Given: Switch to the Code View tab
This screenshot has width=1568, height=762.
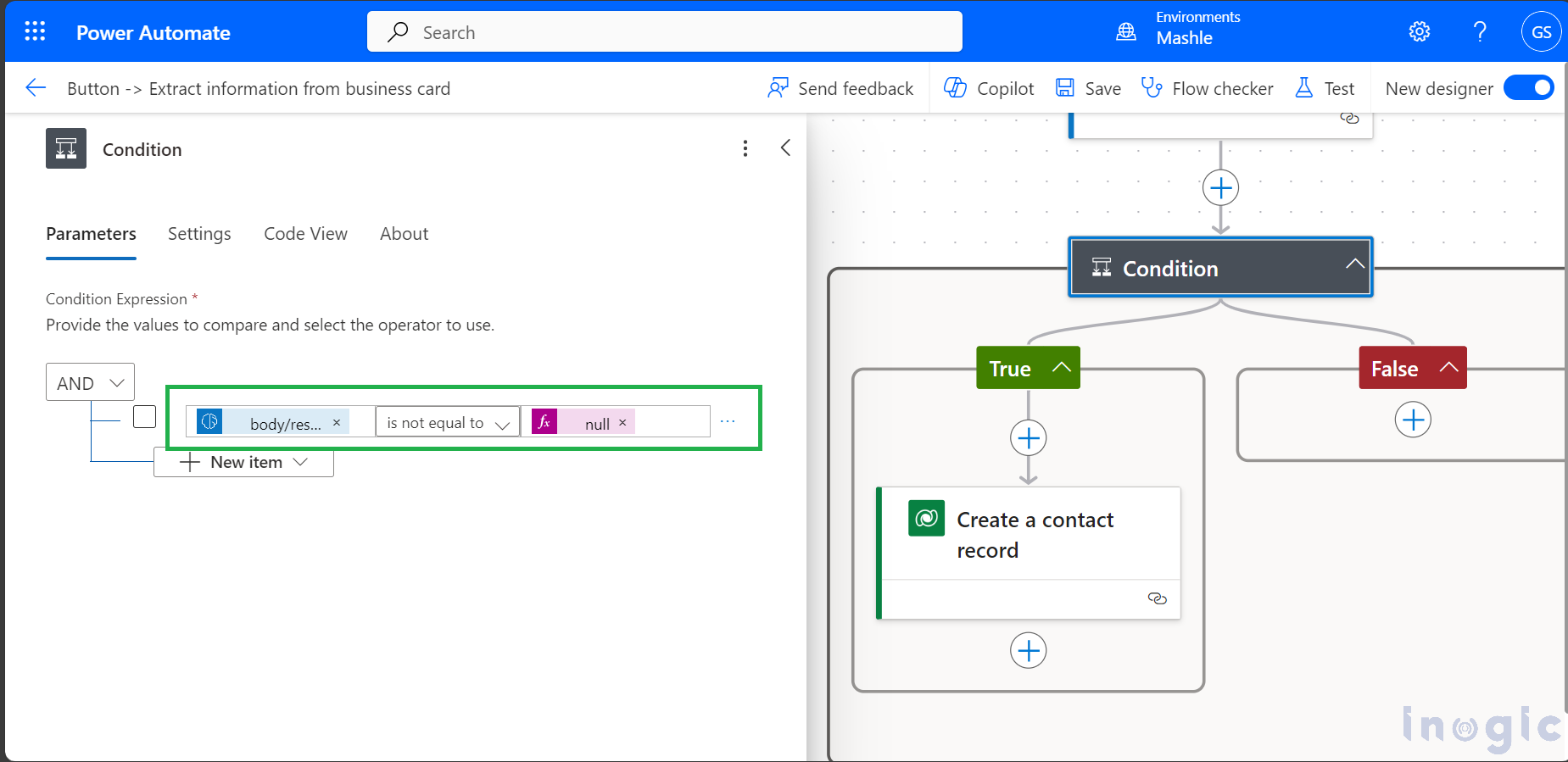Looking at the screenshot, I should point(305,234).
